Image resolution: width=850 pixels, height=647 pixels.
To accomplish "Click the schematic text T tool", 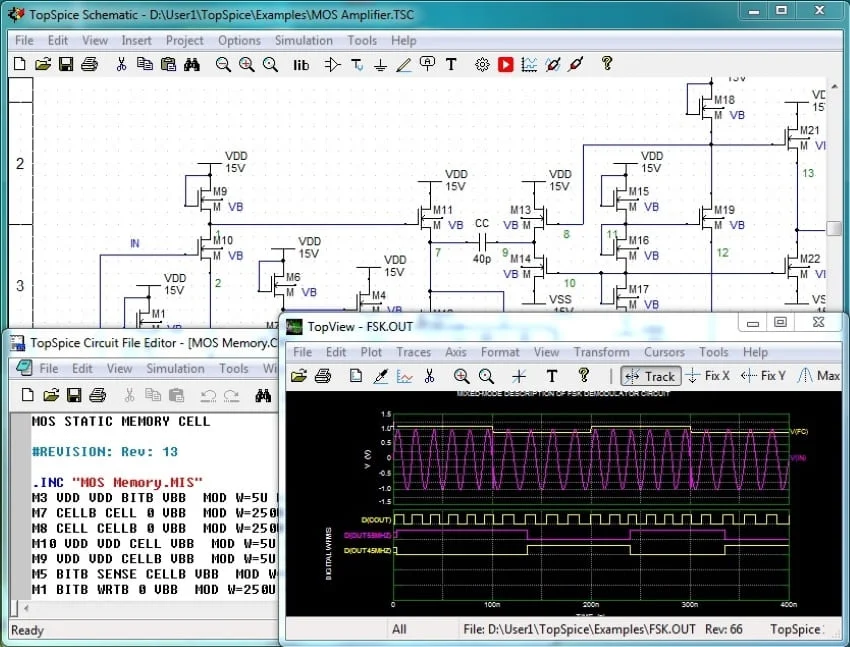I will click(x=451, y=65).
